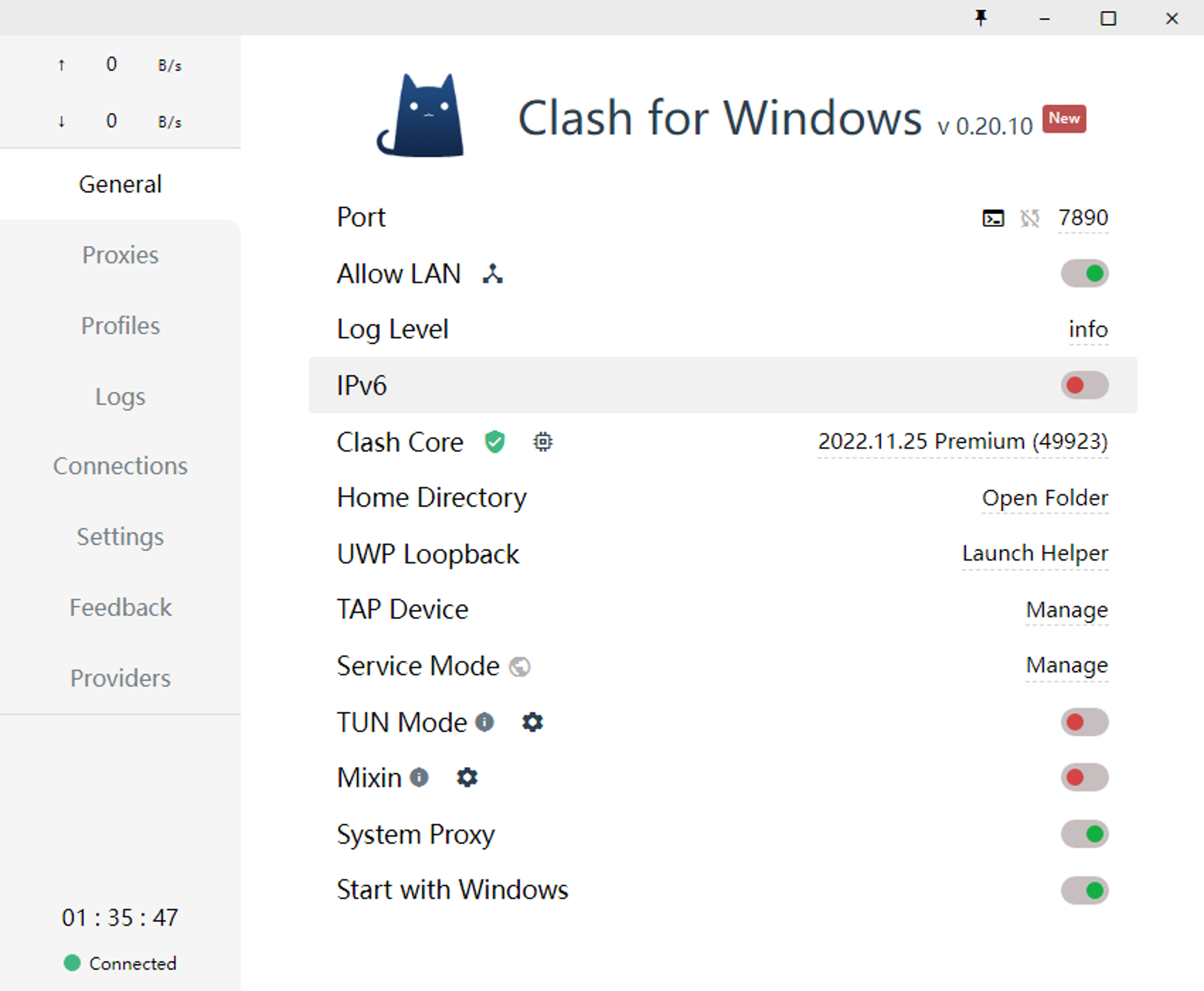Click the terminal icon next to Port
The image size is (1204, 991).
(993, 218)
